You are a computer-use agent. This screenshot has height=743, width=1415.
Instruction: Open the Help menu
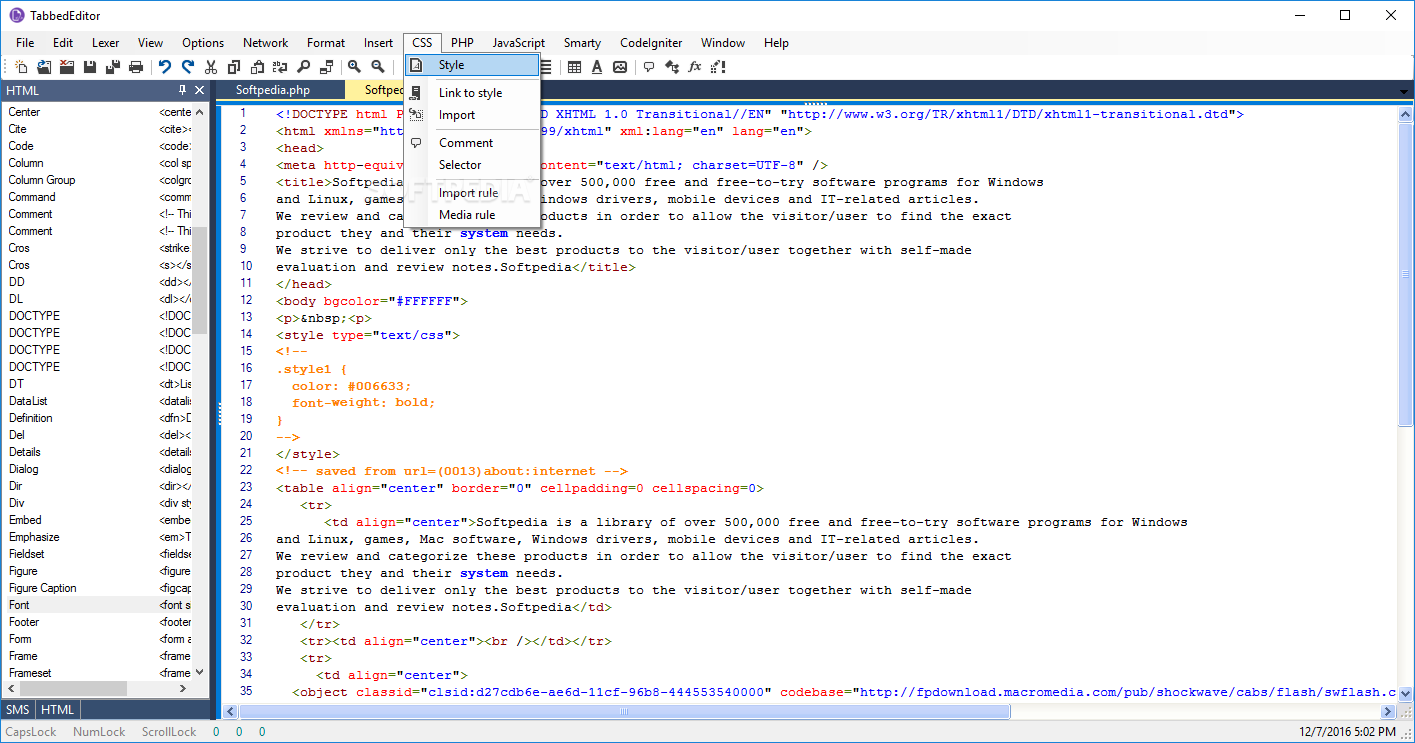tap(776, 43)
